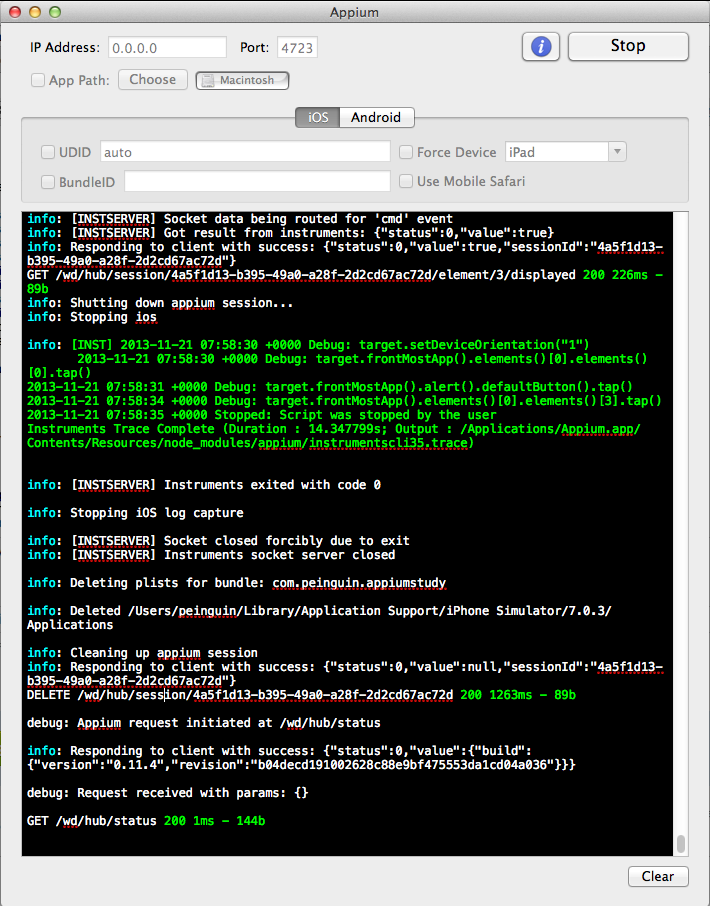Choose an app path file
The image size is (710, 906).
coord(153,80)
